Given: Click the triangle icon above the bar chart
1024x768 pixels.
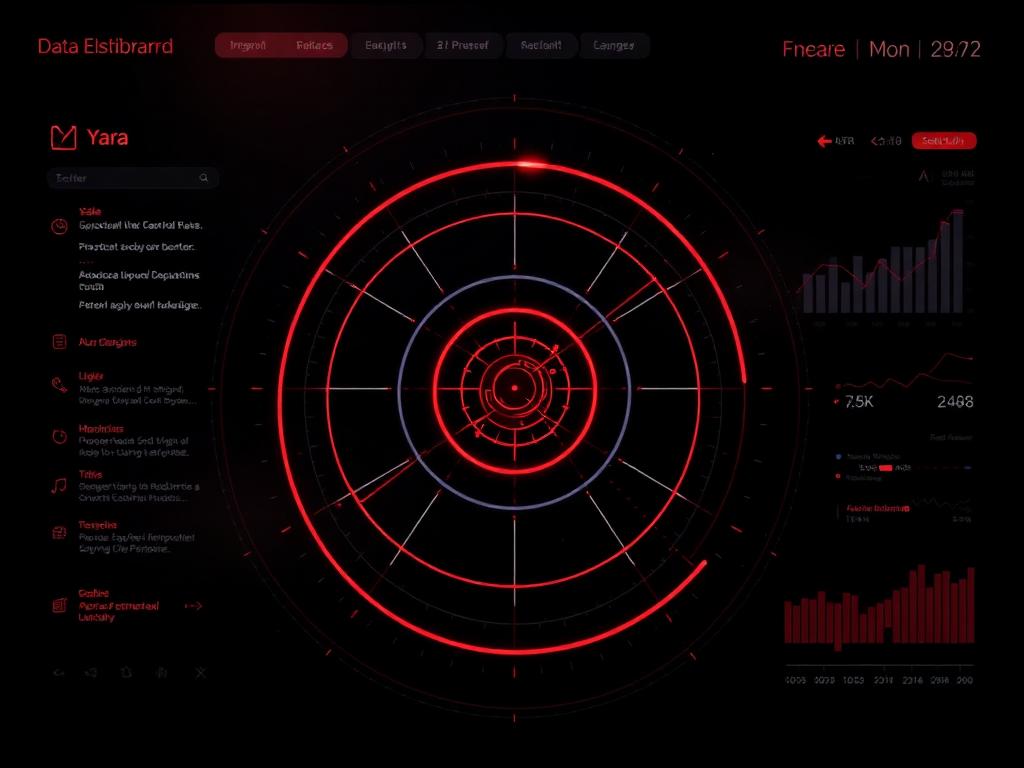Looking at the screenshot, I should pyautogui.click(x=923, y=176).
